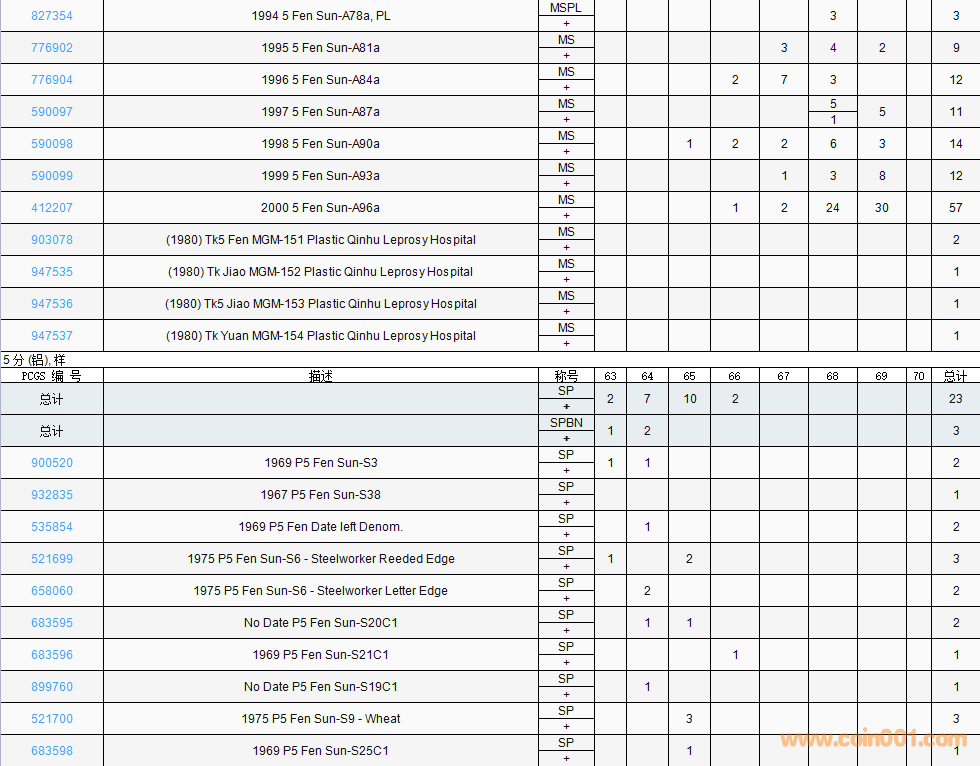980x766 pixels.
Task: Open PCGS number 827354 link
Action: coord(52,16)
